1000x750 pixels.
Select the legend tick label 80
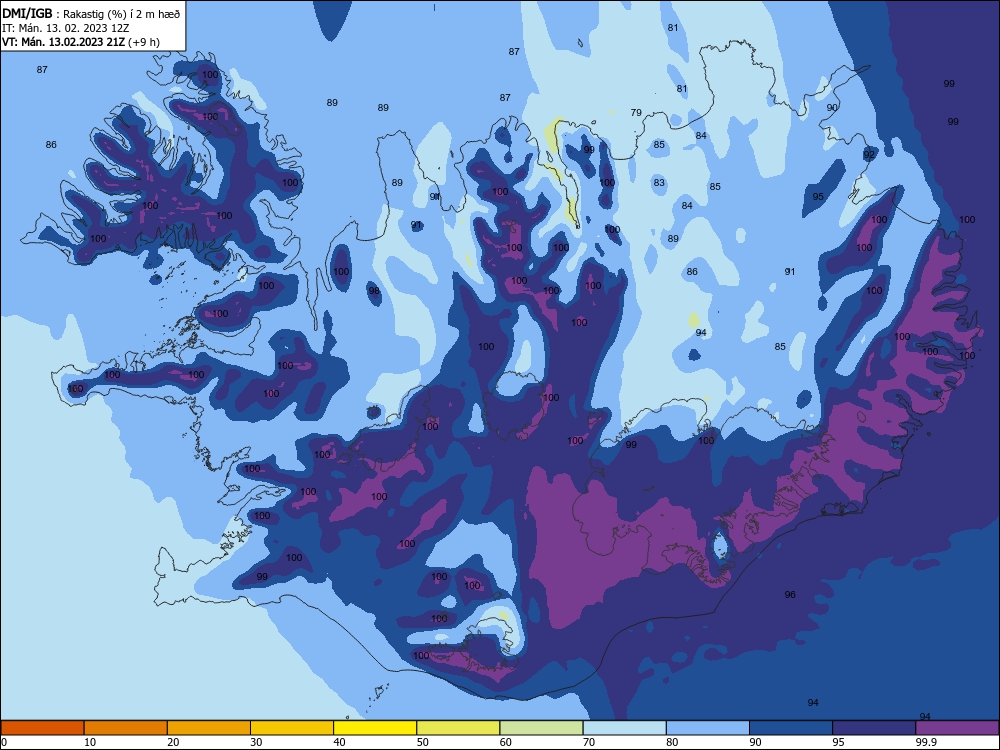pos(672,742)
